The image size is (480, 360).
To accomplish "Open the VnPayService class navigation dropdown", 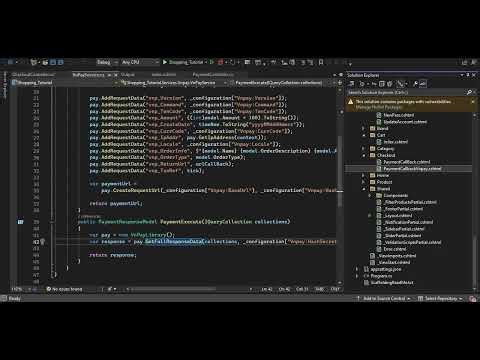I will [174, 83].
